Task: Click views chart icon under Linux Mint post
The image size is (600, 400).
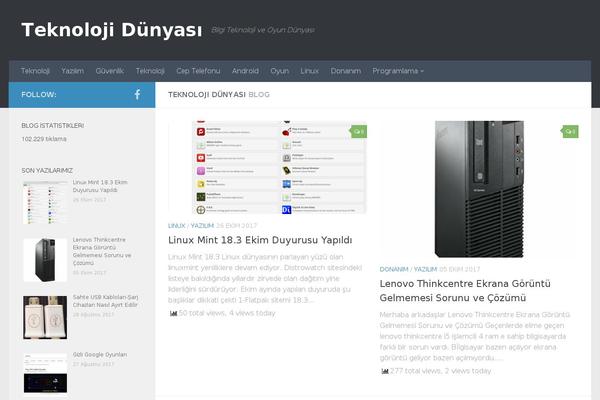Action: click(173, 313)
